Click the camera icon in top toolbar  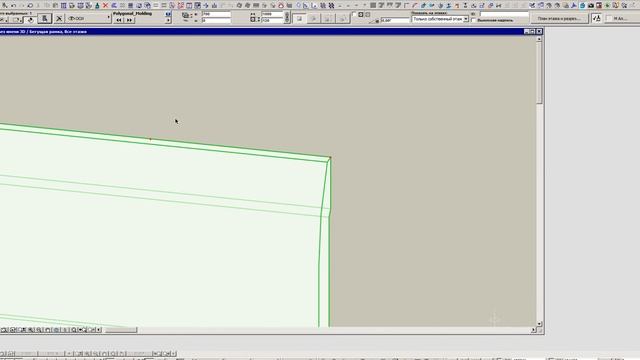591,5
